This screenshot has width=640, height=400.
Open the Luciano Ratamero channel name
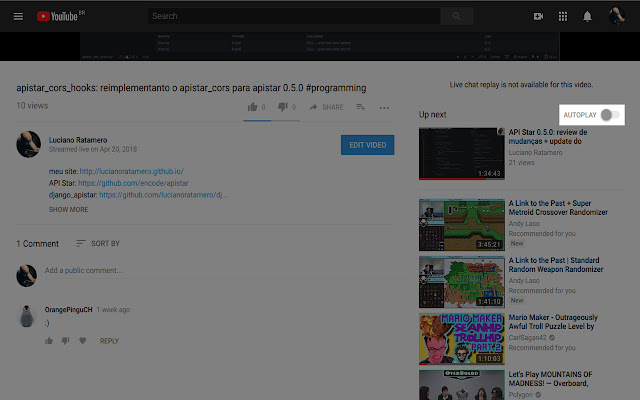(78, 140)
